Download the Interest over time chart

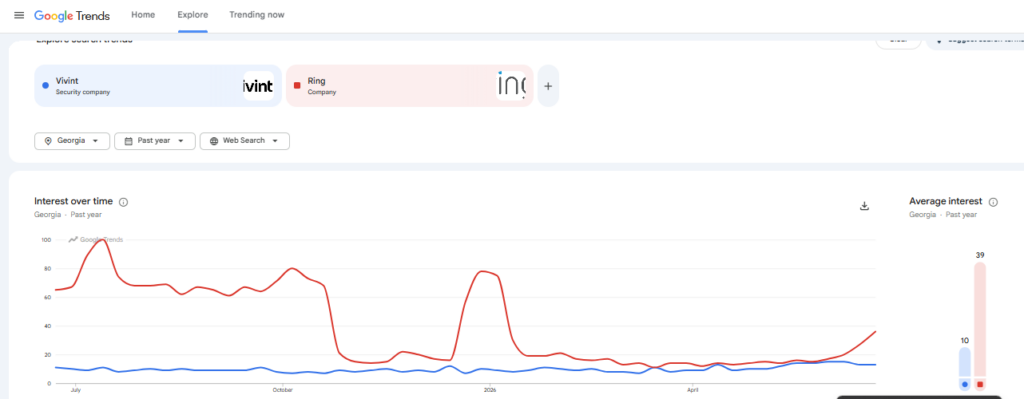click(x=864, y=206)
